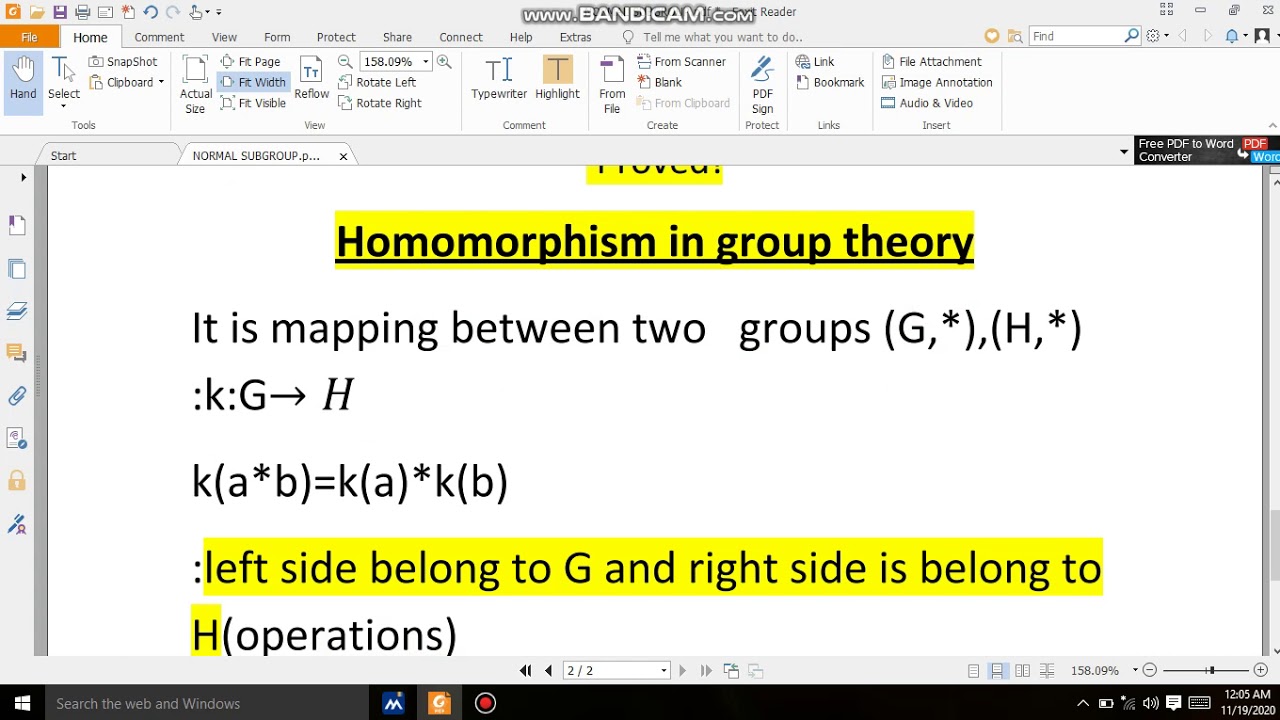Open the Attachments paperclip panel

[17, 396]
